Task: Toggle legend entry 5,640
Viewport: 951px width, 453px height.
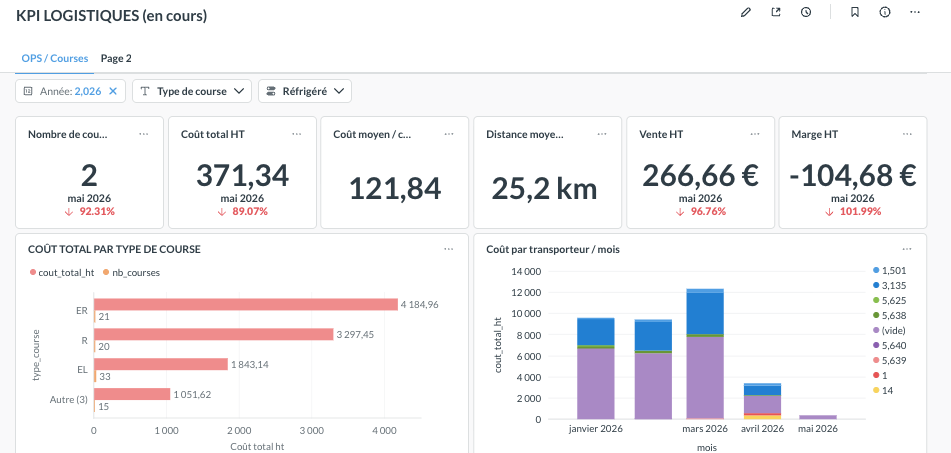Action: click(x=889, y=346)
